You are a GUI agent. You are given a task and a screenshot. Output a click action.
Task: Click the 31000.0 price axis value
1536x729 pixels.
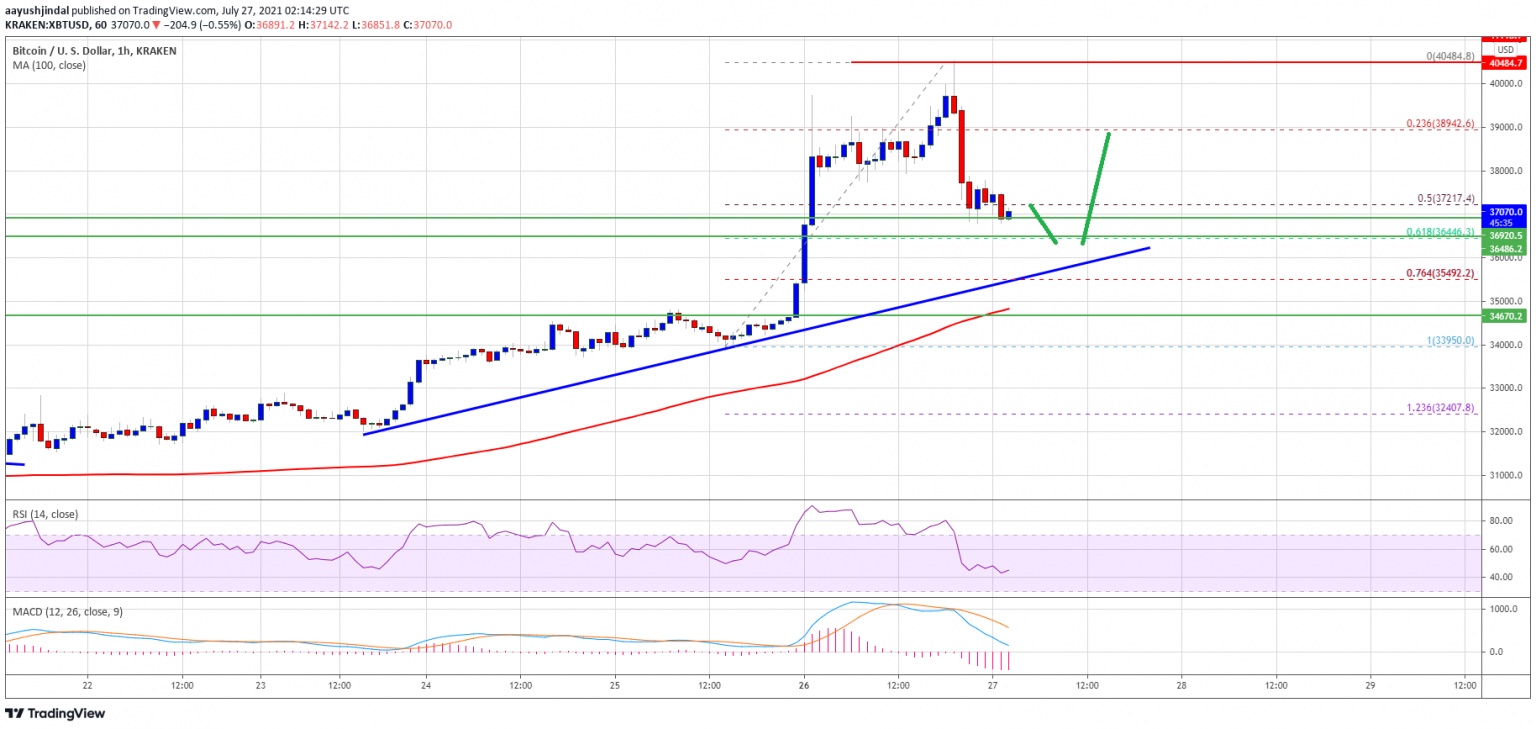coord(1507,476)
